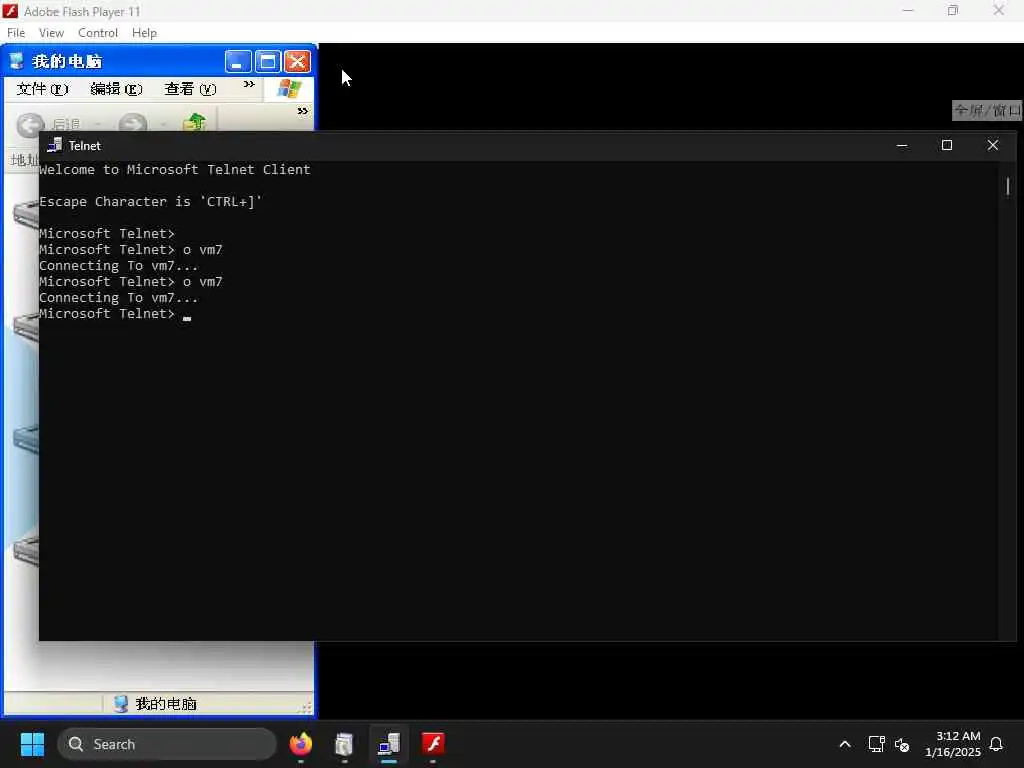Click the first 'Connecting To vm7...' line

point(118,265)
